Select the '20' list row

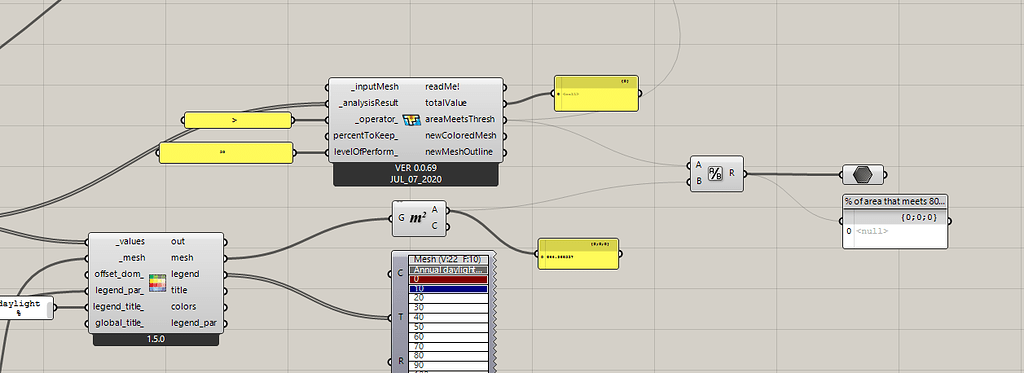(x=449, y=298)
